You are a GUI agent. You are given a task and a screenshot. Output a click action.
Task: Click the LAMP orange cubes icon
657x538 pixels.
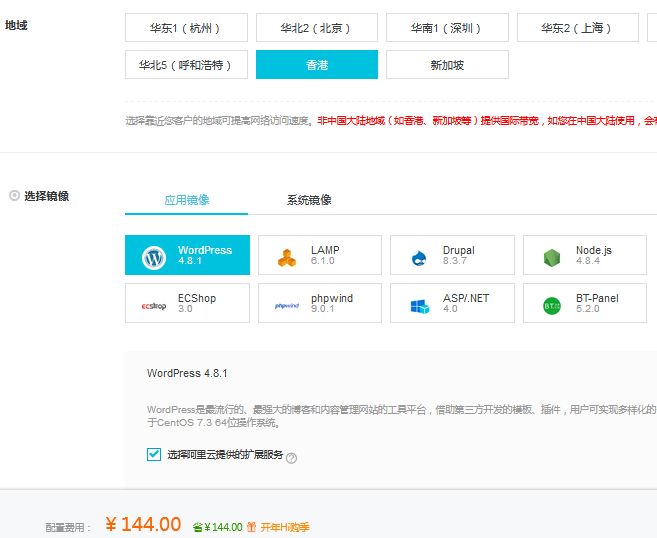[287, 258]
